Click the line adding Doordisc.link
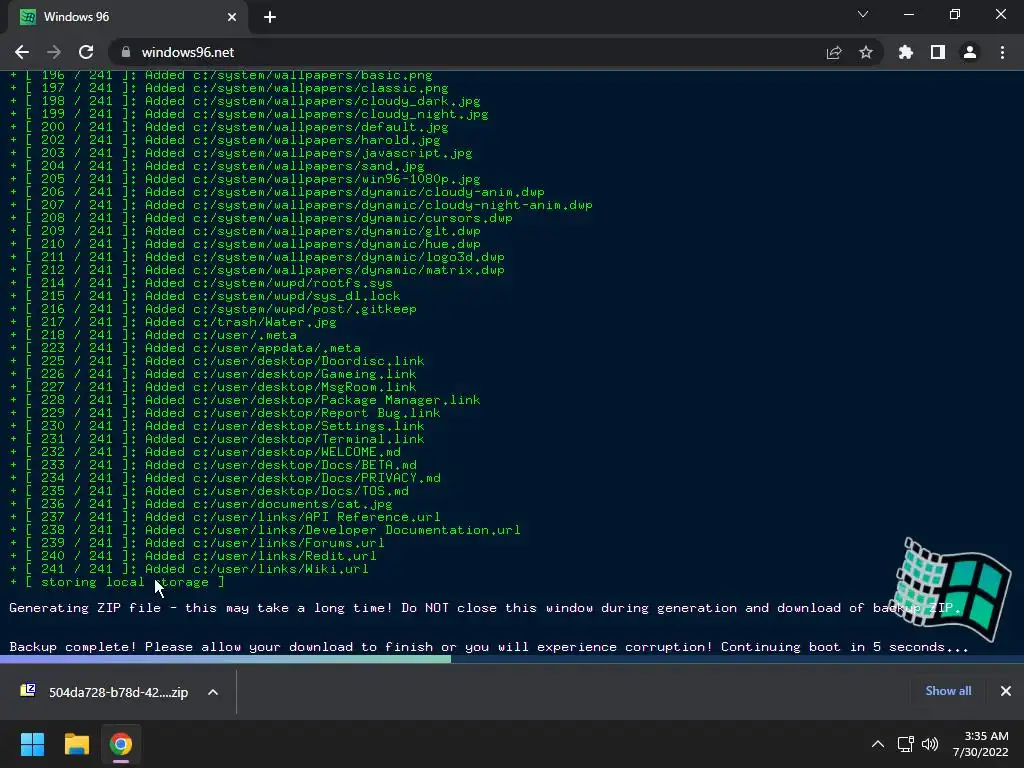Image resolution: width=1024 pixels, height=768 pixels. point(217,360)
